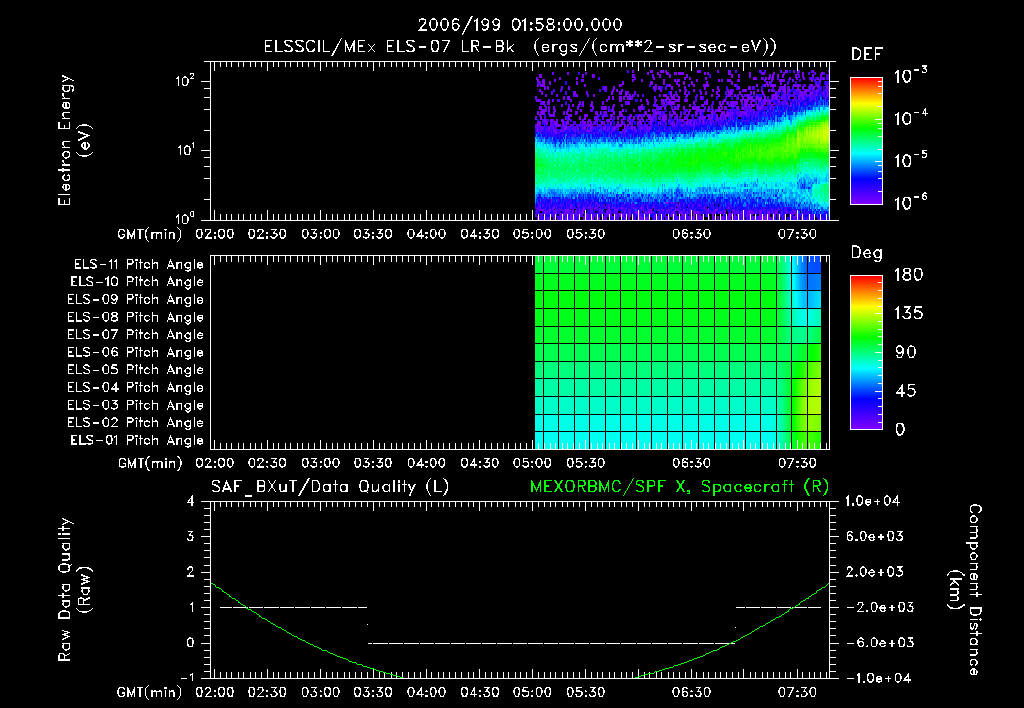Click the plot title 2006/199 01:58:00.000
This screenshot has height=708, width=1024.
[520, 25]
